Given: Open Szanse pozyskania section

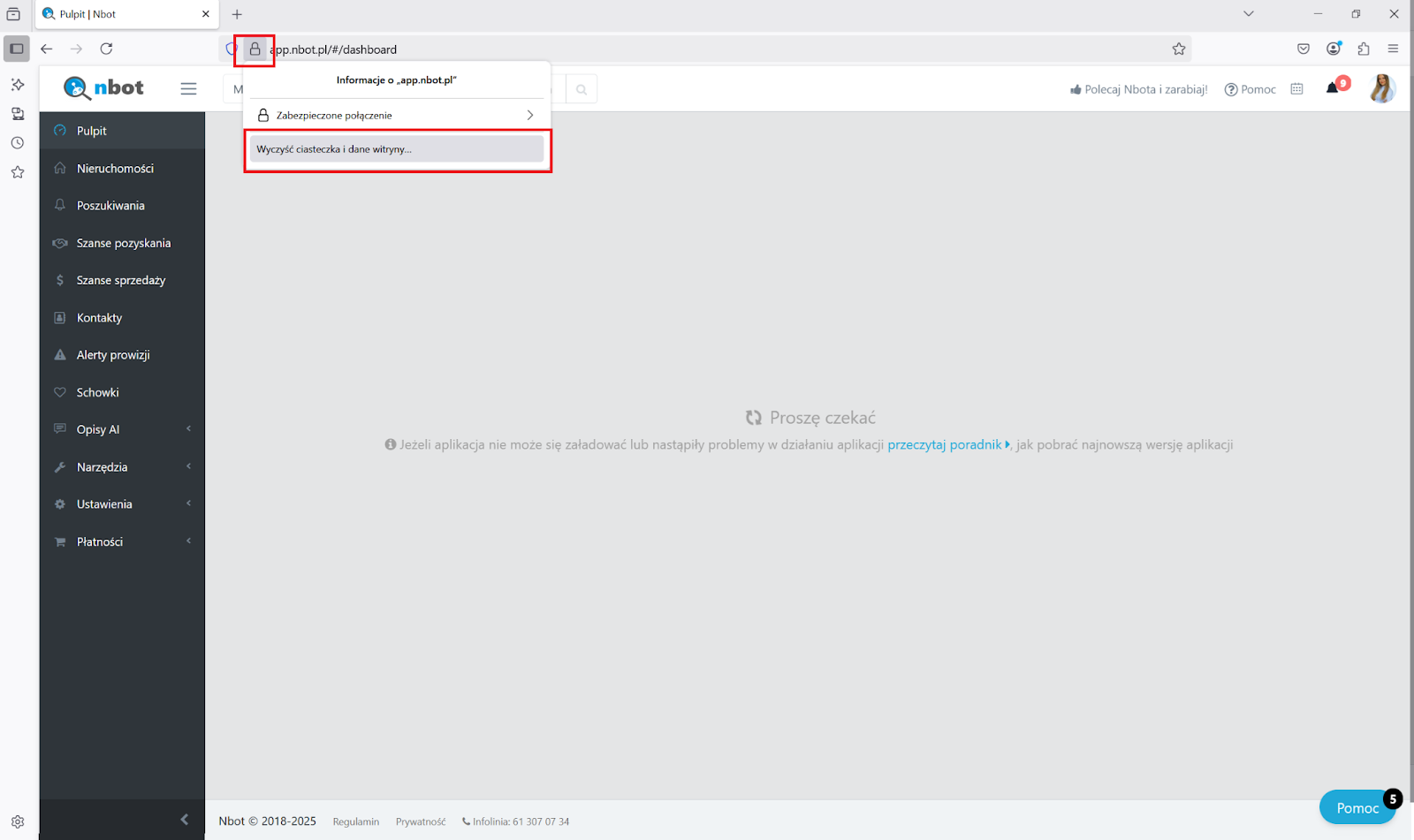Looking at the screenshot, I should click(x=122, y=243).
